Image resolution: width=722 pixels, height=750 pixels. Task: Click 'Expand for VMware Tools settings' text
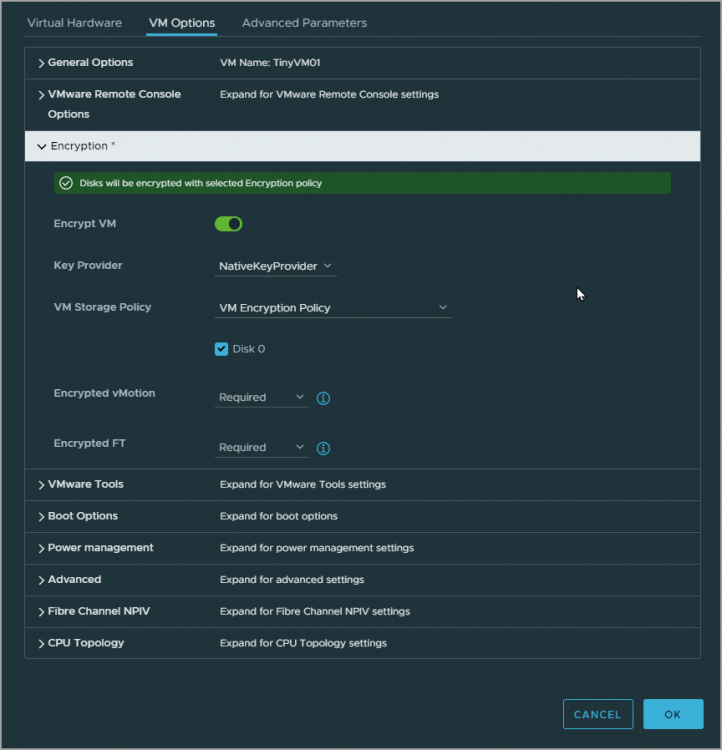tap(303, 485)
